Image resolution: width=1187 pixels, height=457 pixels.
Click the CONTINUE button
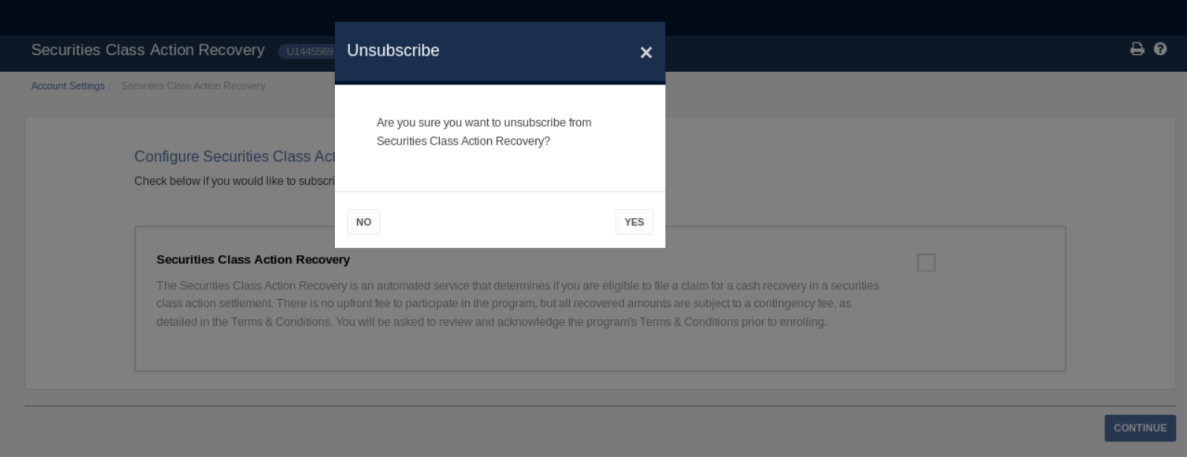tap(1140, 427)
